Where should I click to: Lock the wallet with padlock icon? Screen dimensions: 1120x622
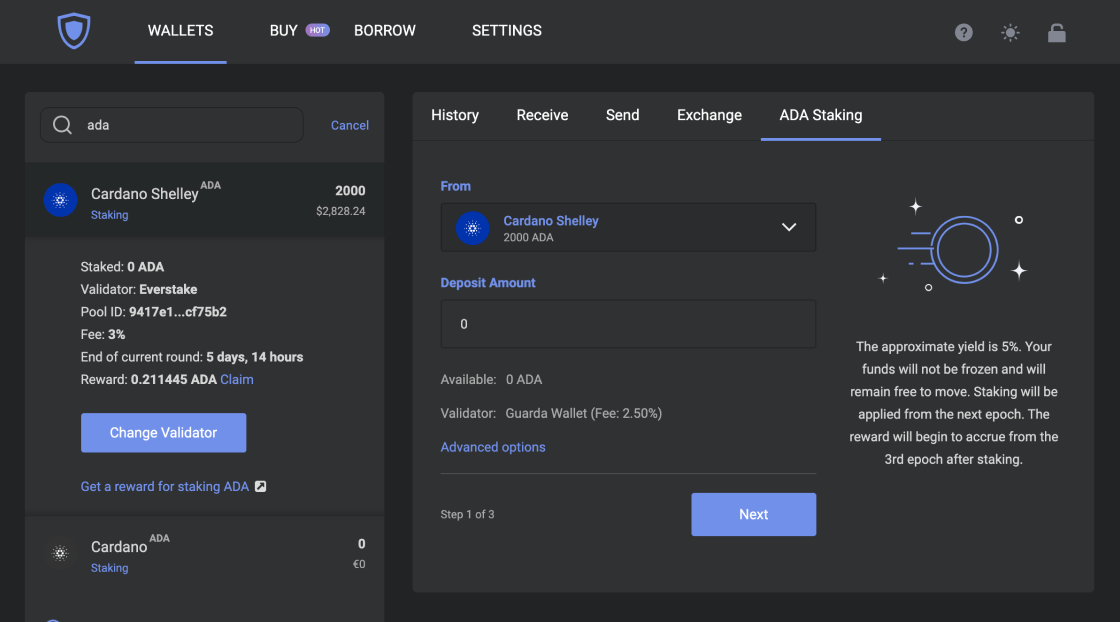[1056, 32]
